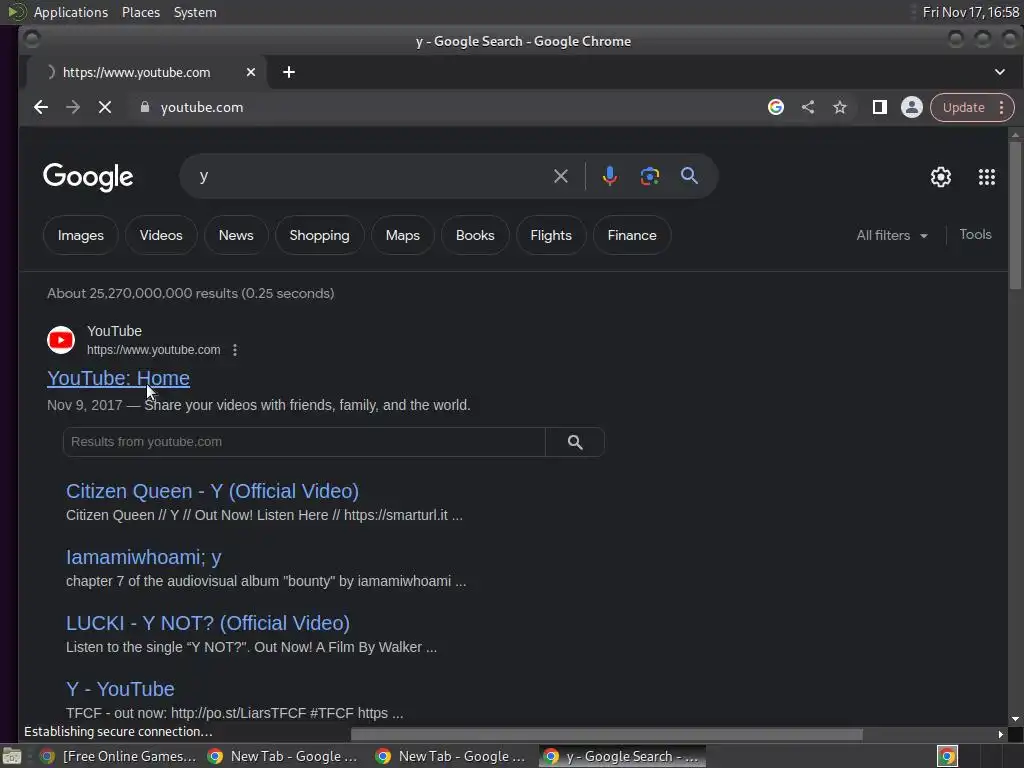This screenshot has width=1024, height=768.
Task: Focus Results from youtube.com search field
Action: (304, 442)
